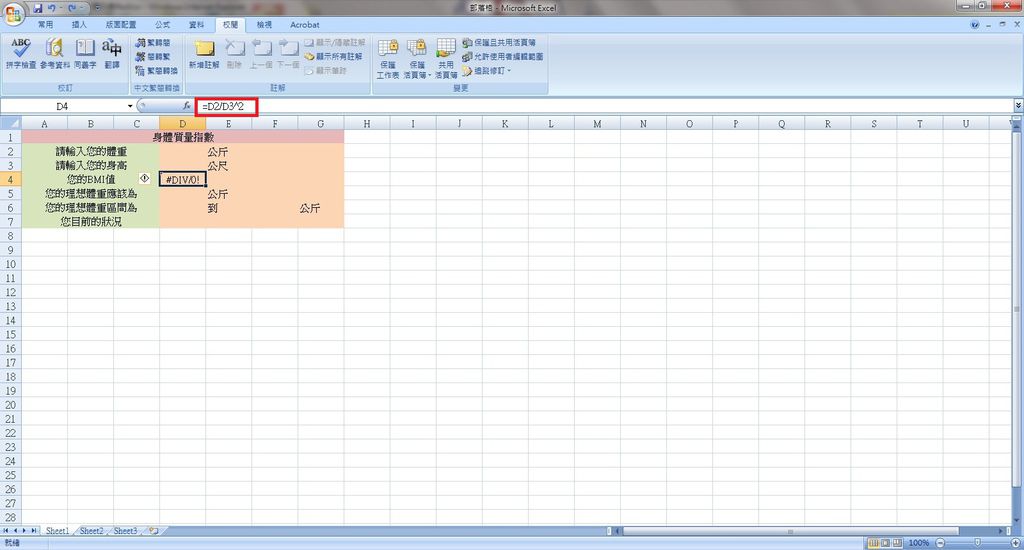Viewport: 1024px width, 550px height.
Task: Click 保護且共用活頁簿
Action: (x=499, y=42)
